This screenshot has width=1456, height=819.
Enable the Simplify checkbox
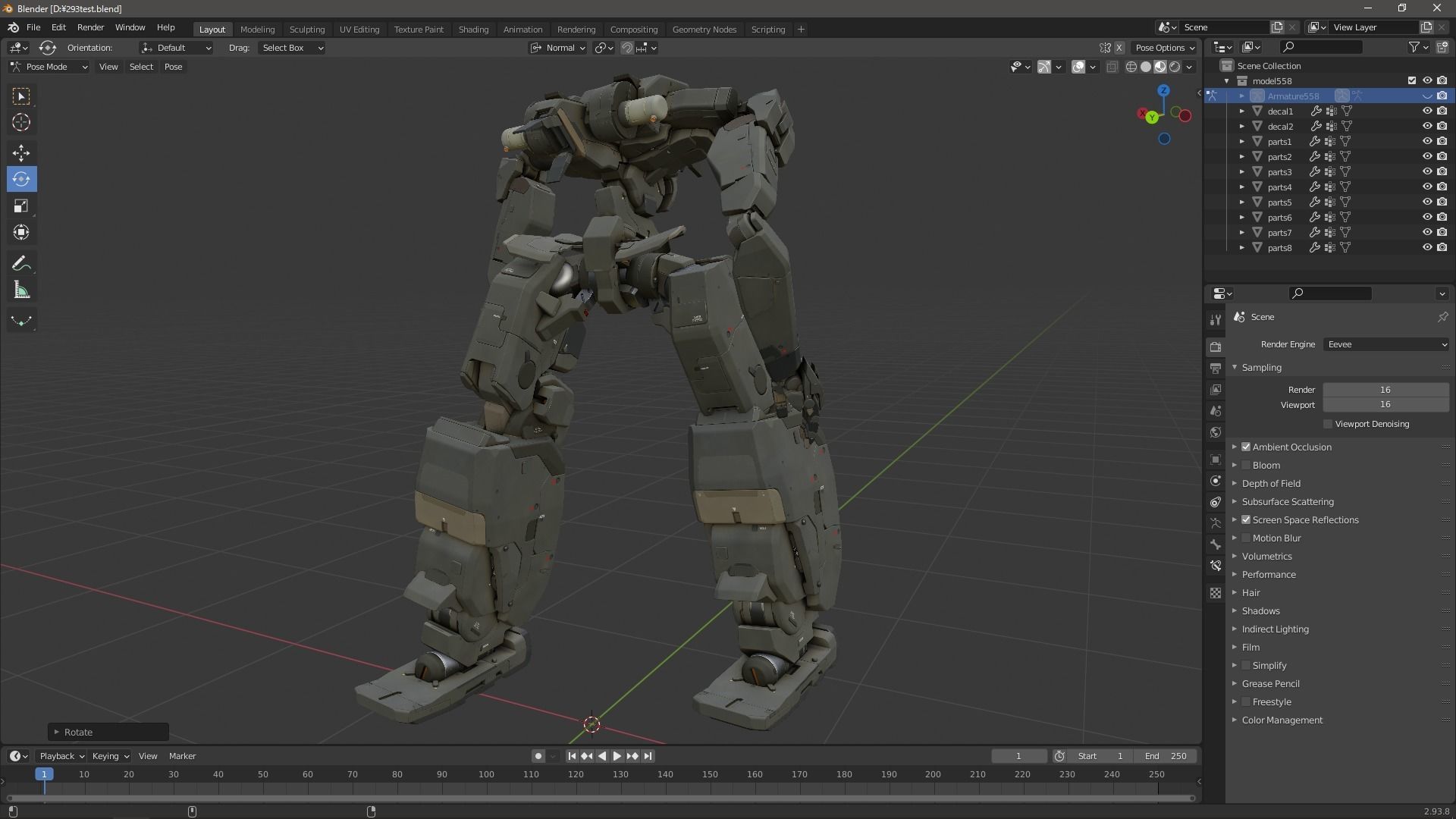click(x=1246, y=665)
